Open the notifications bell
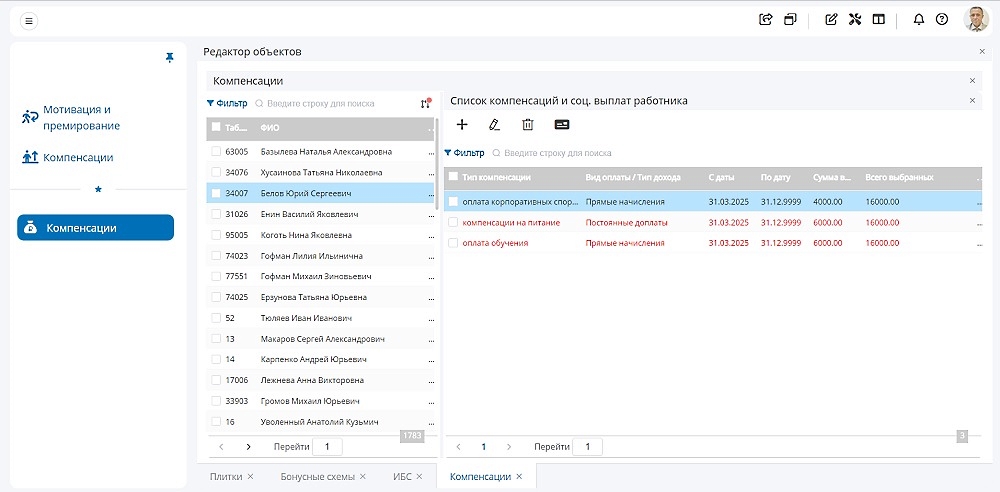1000x492 pixels. coord(919,19)
